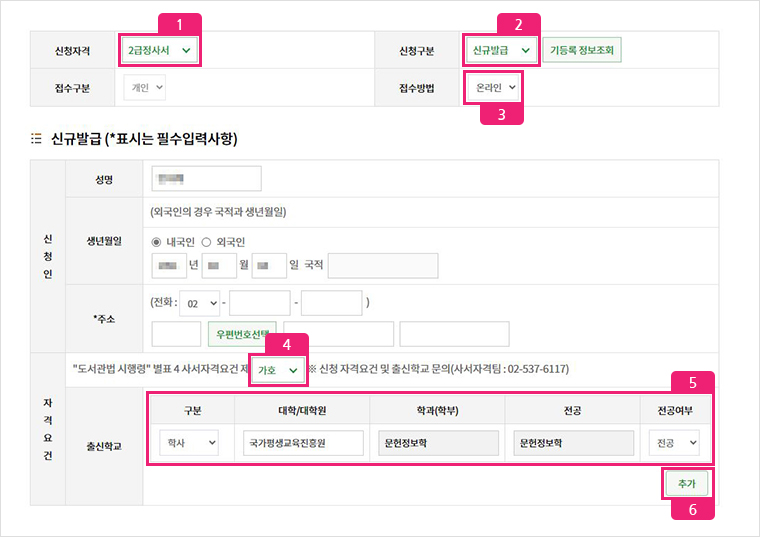Screen dimensions: 760x537
Task: Open the 전공여부 dropdown showing 전공
Action: click(x=674, y=443)
